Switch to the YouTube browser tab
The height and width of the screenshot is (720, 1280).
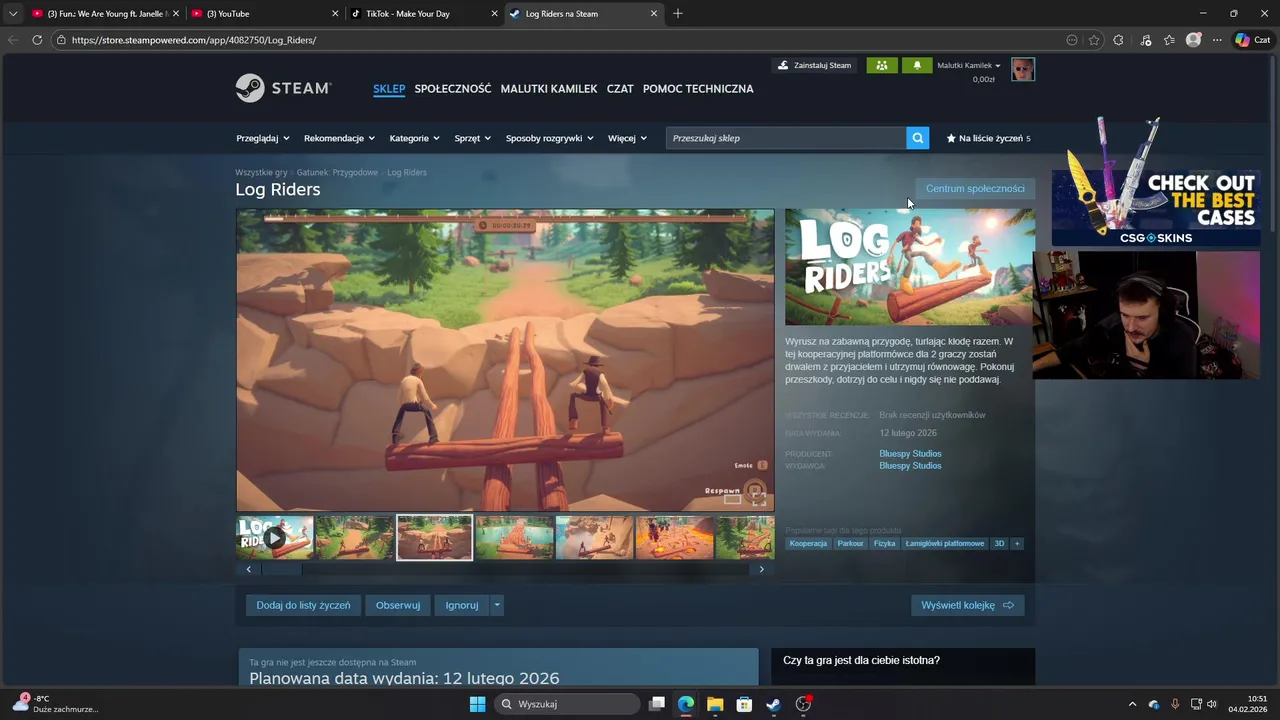264,13
